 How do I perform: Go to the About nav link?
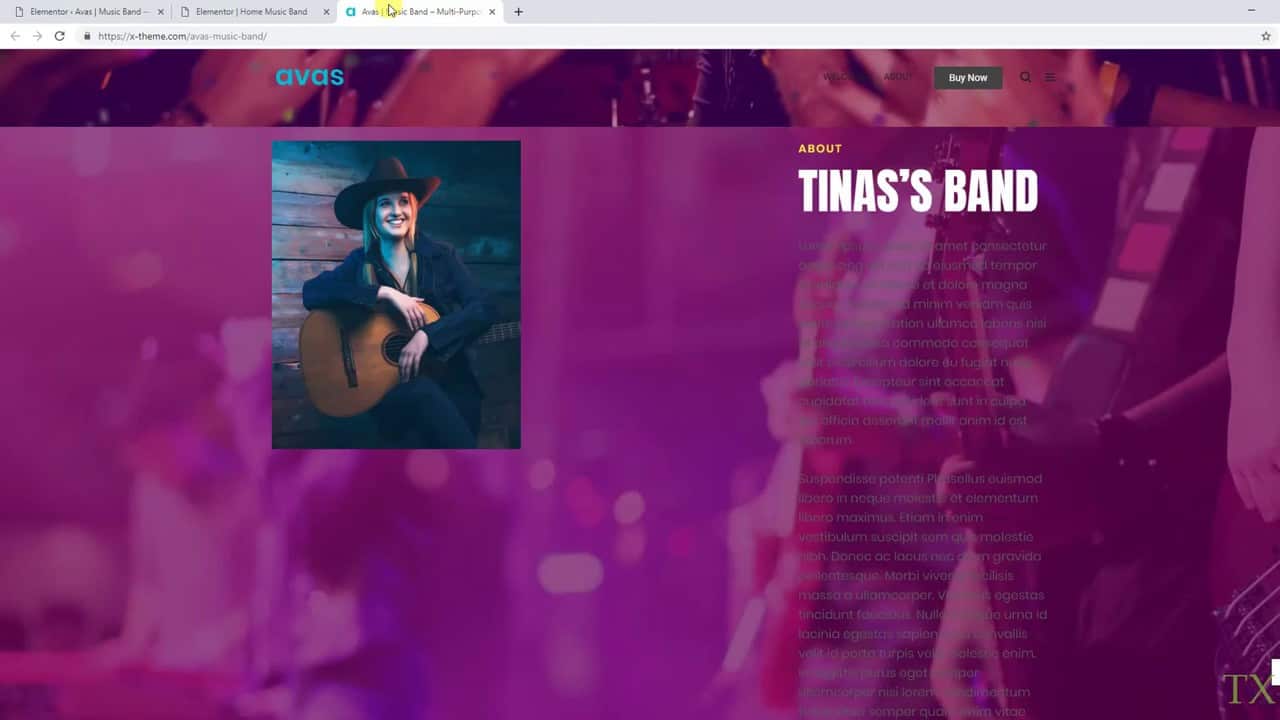[898, 77]
